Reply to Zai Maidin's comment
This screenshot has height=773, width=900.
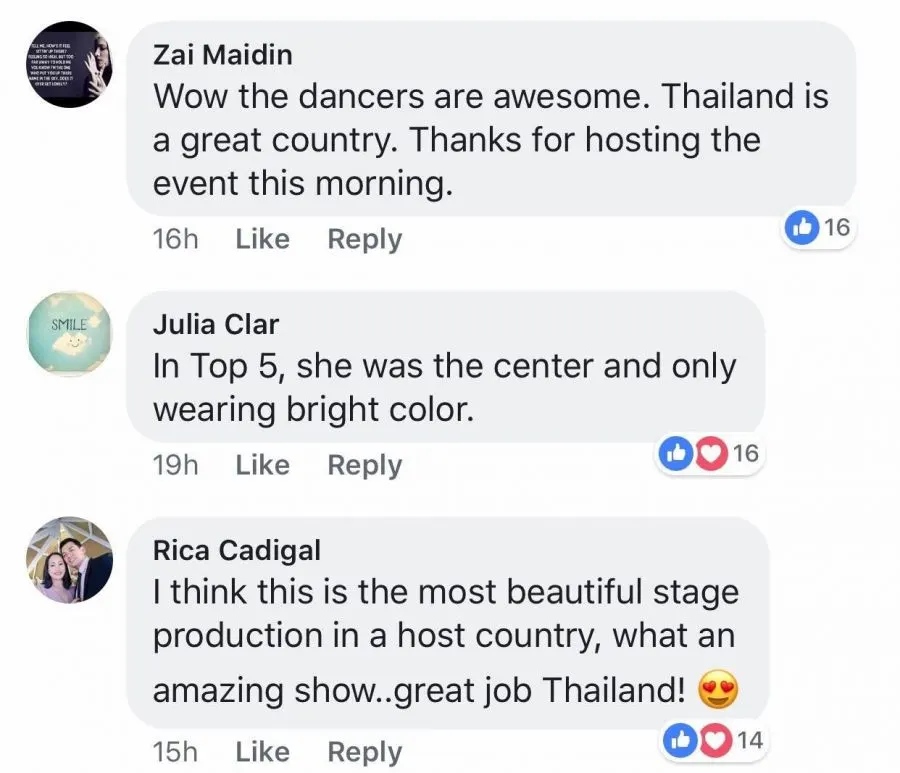click(x=364, y=239)
